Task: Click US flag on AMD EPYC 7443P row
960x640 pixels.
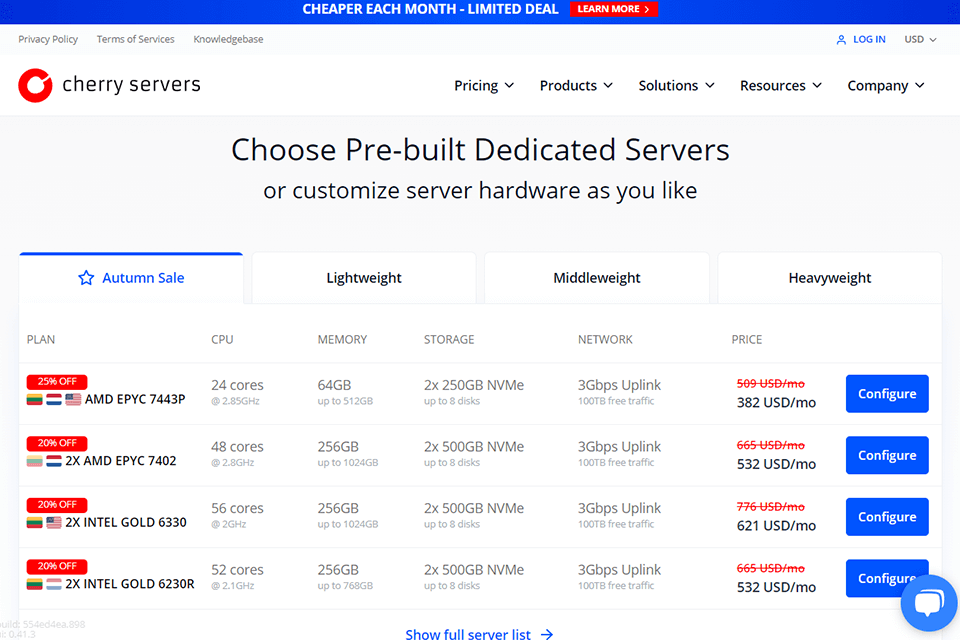Action: tap(73, 400)
